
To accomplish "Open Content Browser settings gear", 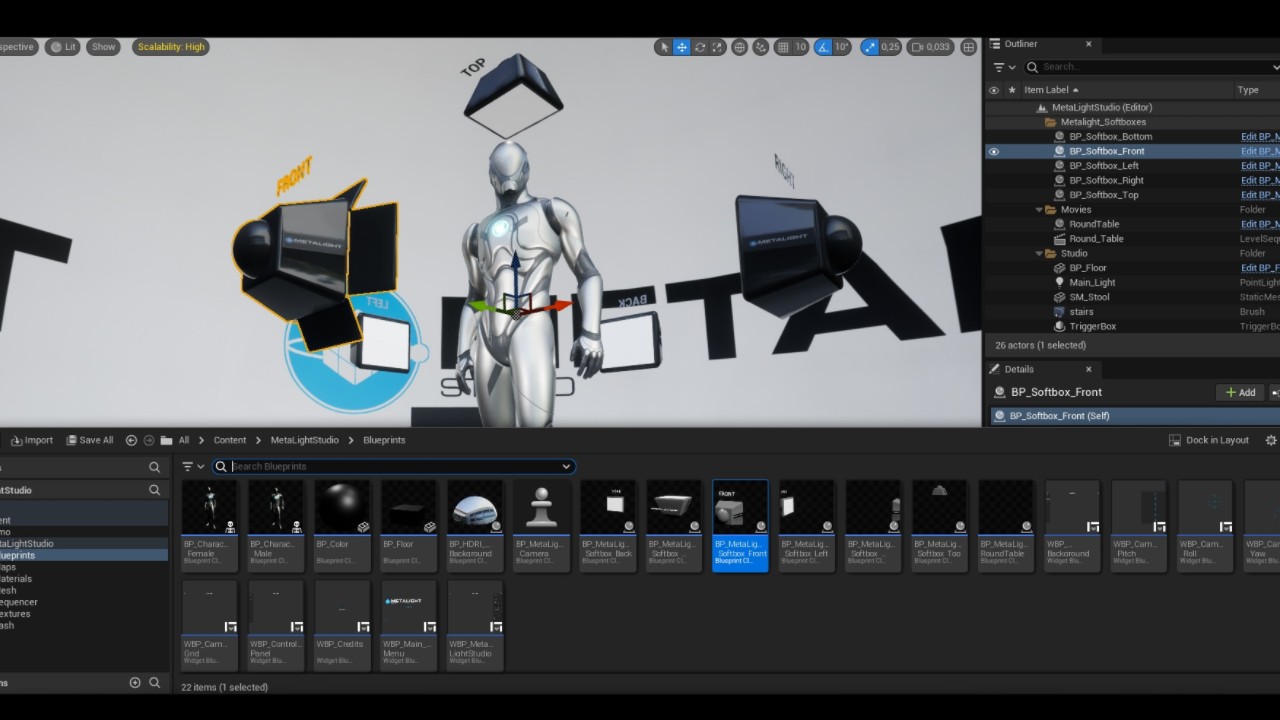I will 1271,440.
